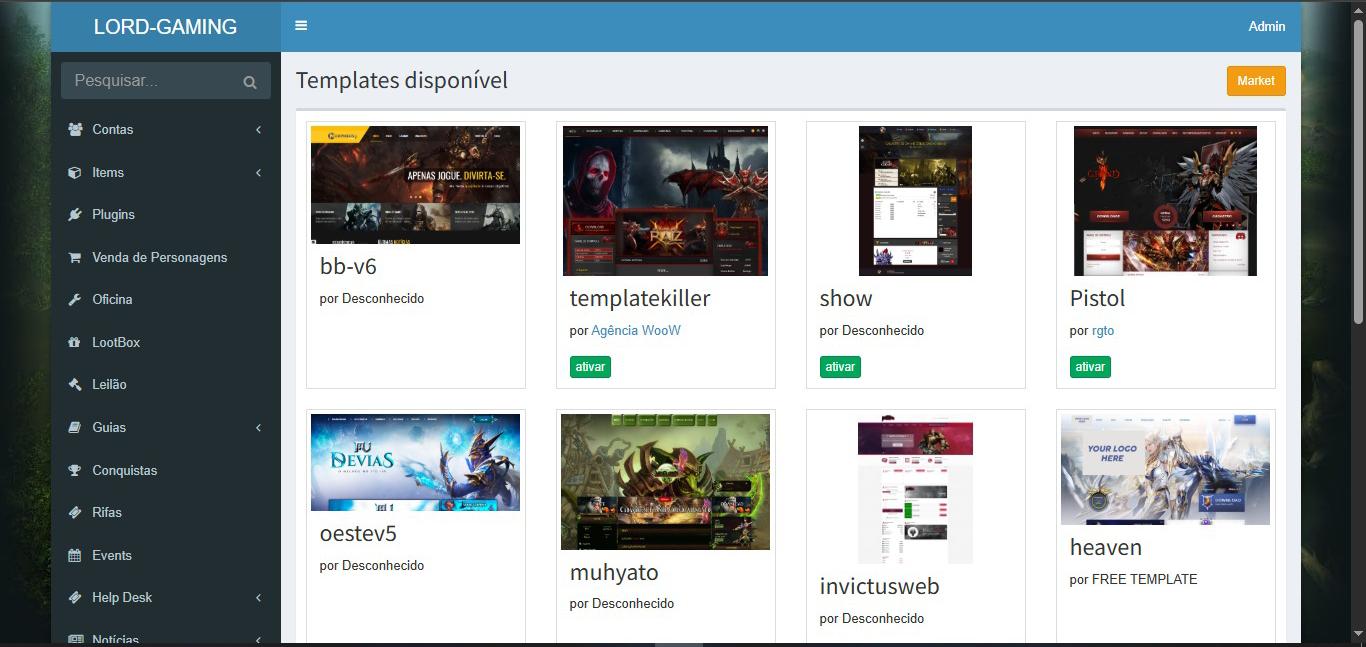Click the LORD-GAMING logo link
Viewport: 1366px width, 647px height.
[166, 27]
